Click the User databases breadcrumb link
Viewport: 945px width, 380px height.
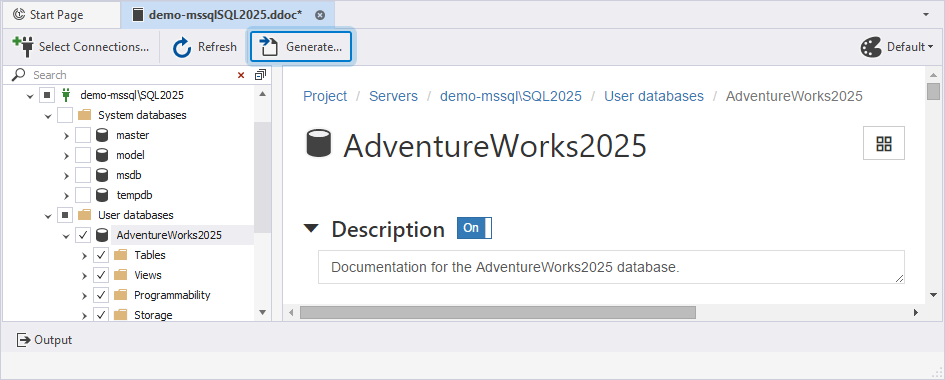tap(654, 96)
